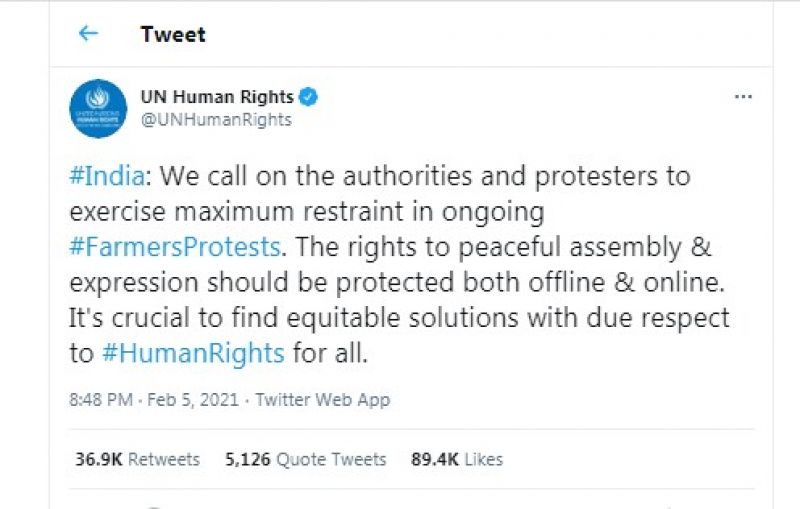
Task: Open the #HumanRights hashtag link
Action: point(193,353)
